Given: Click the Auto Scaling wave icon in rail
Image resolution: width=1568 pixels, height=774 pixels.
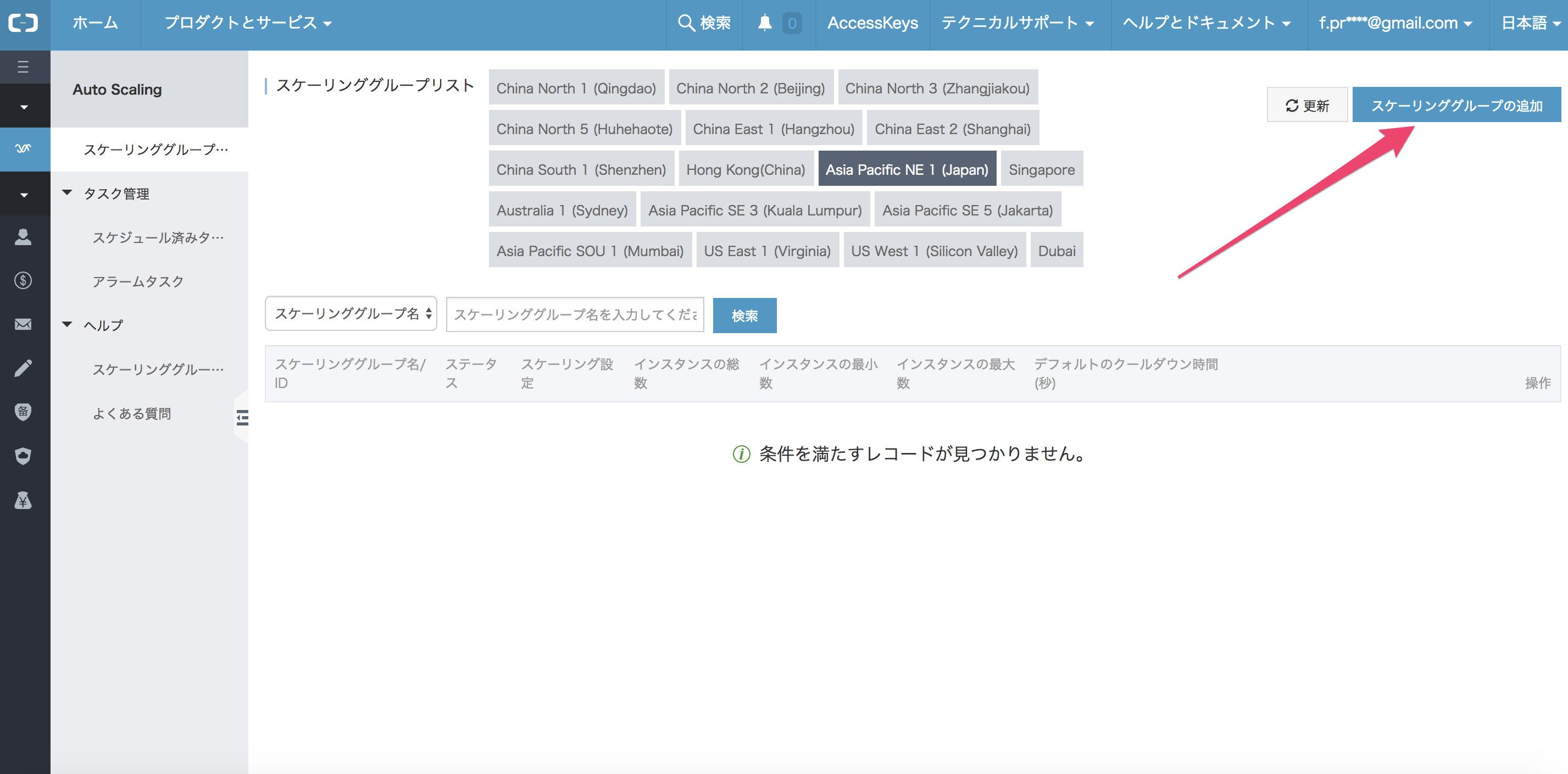Looking at the screenshot, I should [23, 148].
